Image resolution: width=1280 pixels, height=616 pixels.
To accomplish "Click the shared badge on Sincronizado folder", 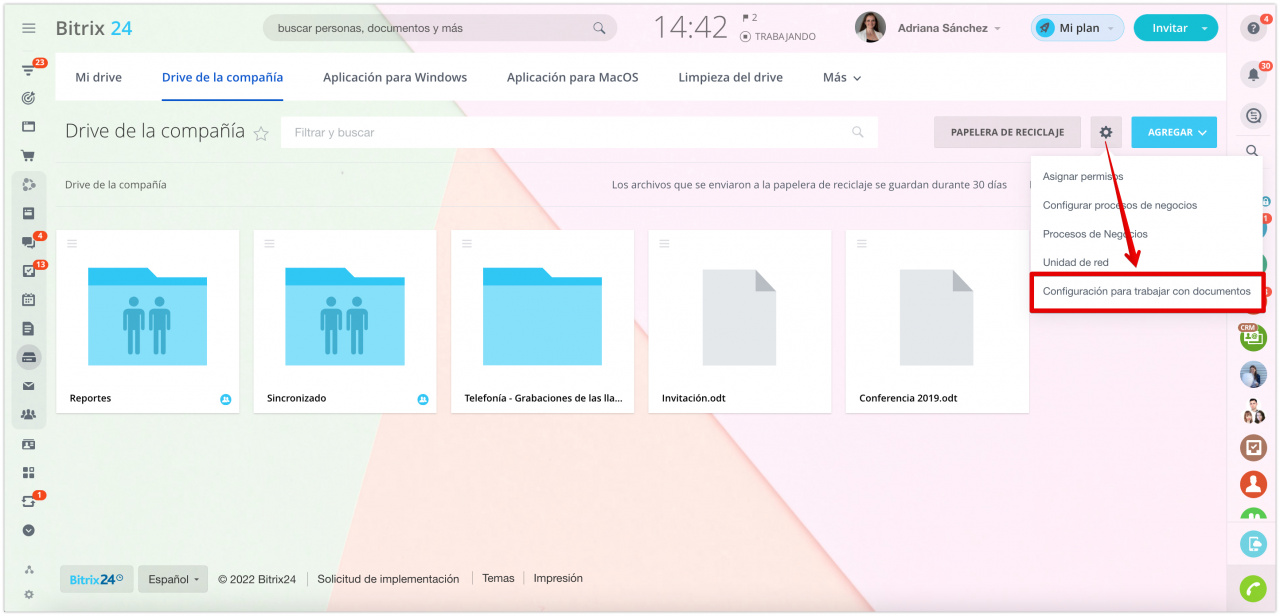I will (x=423, y=399).
